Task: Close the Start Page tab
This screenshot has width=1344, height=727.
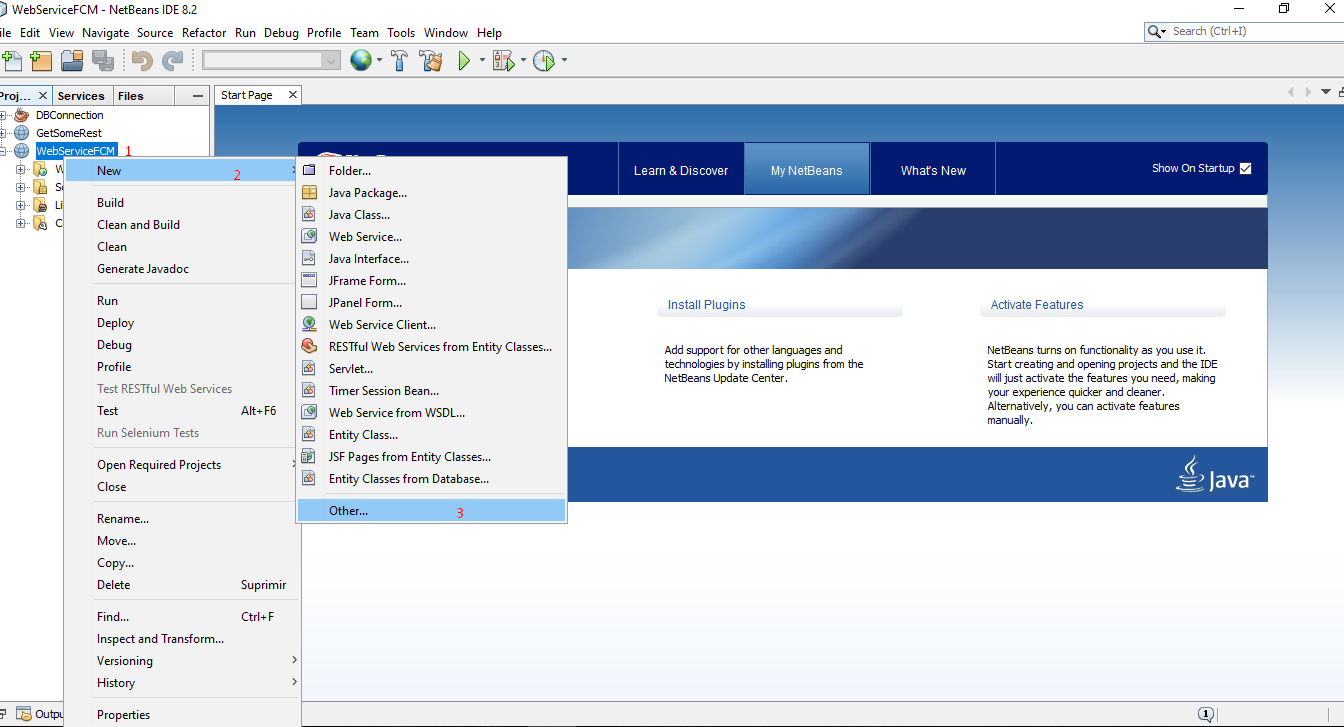Action: coord(293,95)
